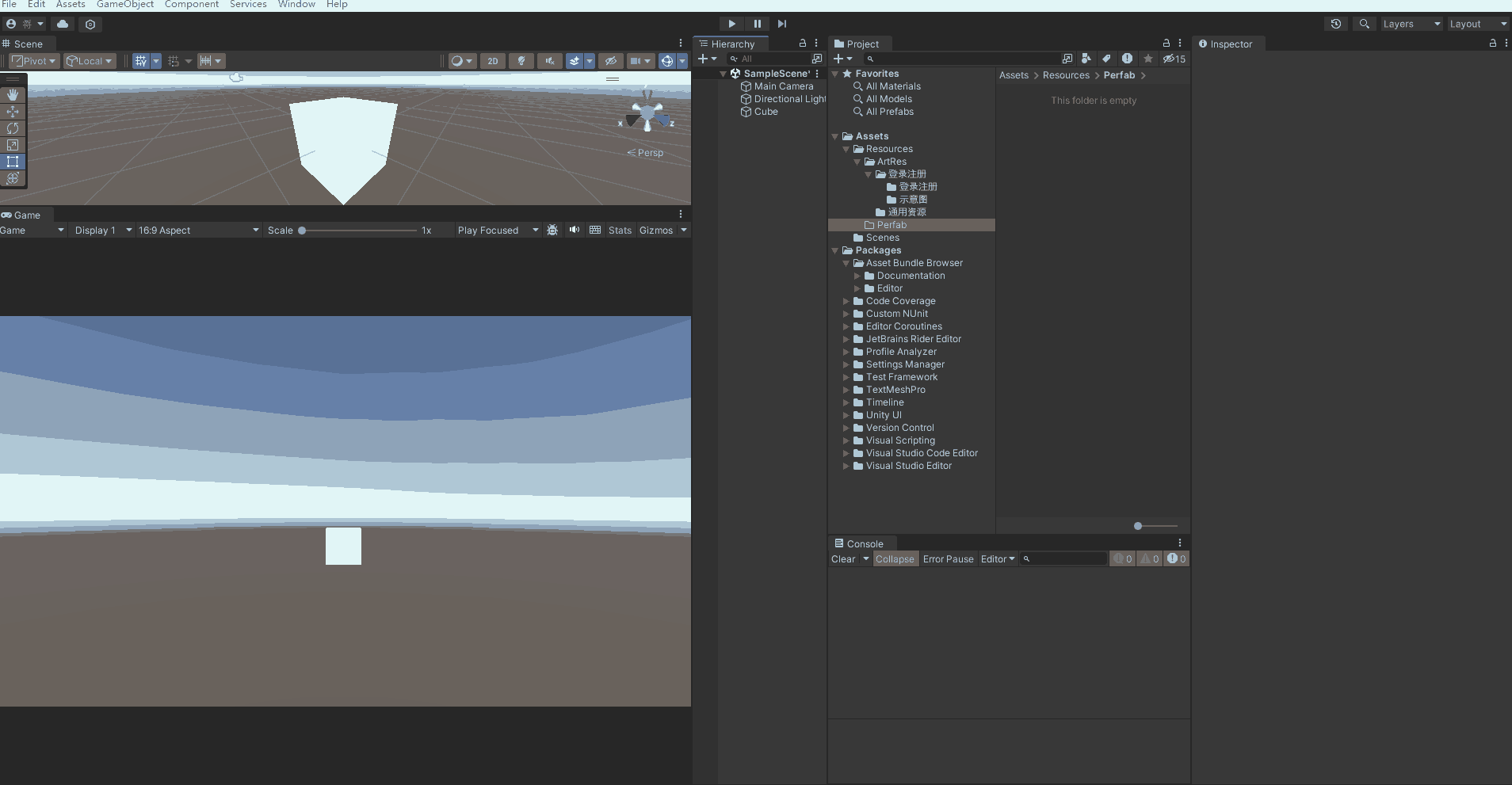
Task: Toggle 2D mode in Scene view
Action: pos(492,61)
